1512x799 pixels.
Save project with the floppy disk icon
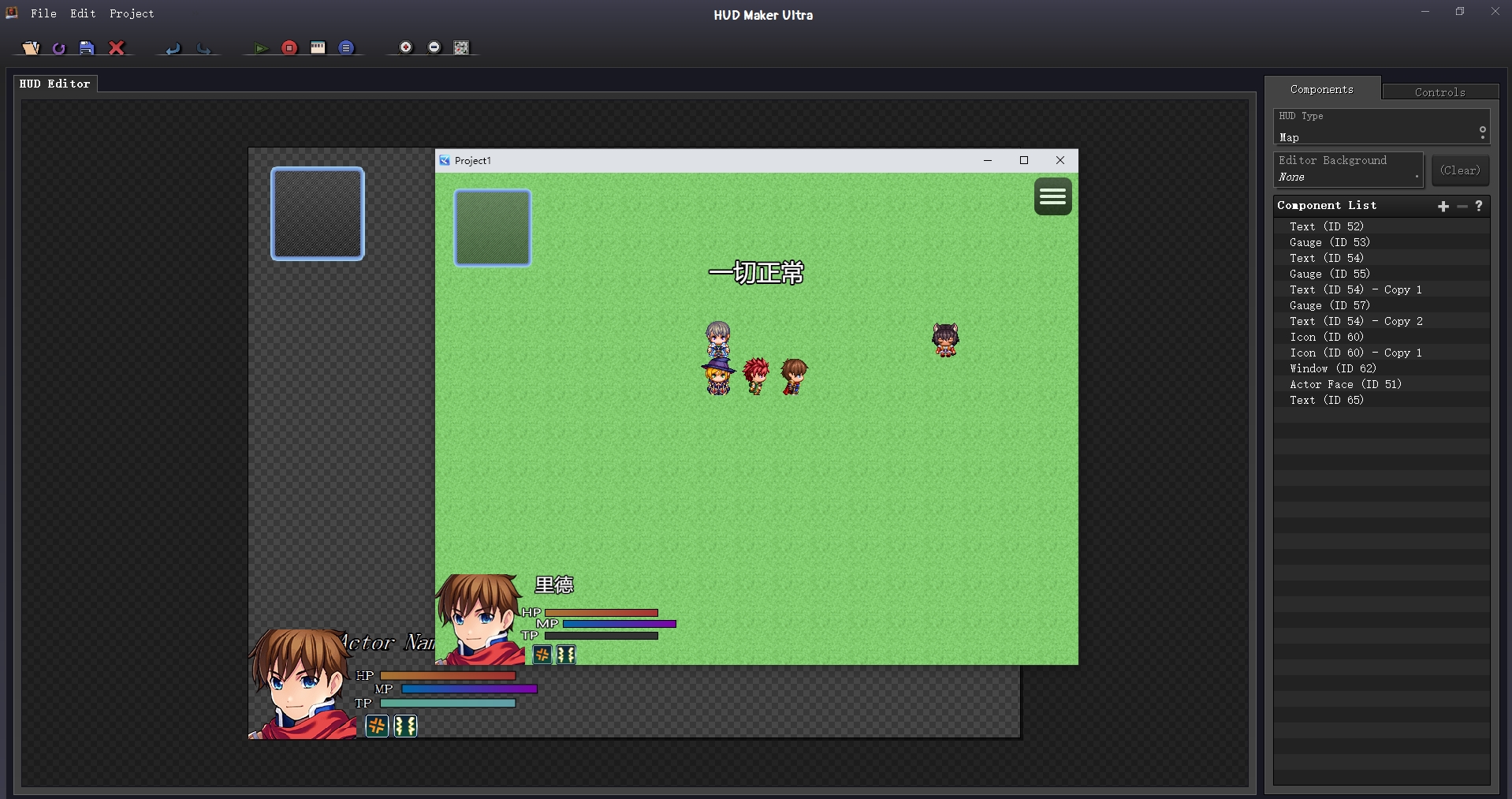tap(87, 48)
